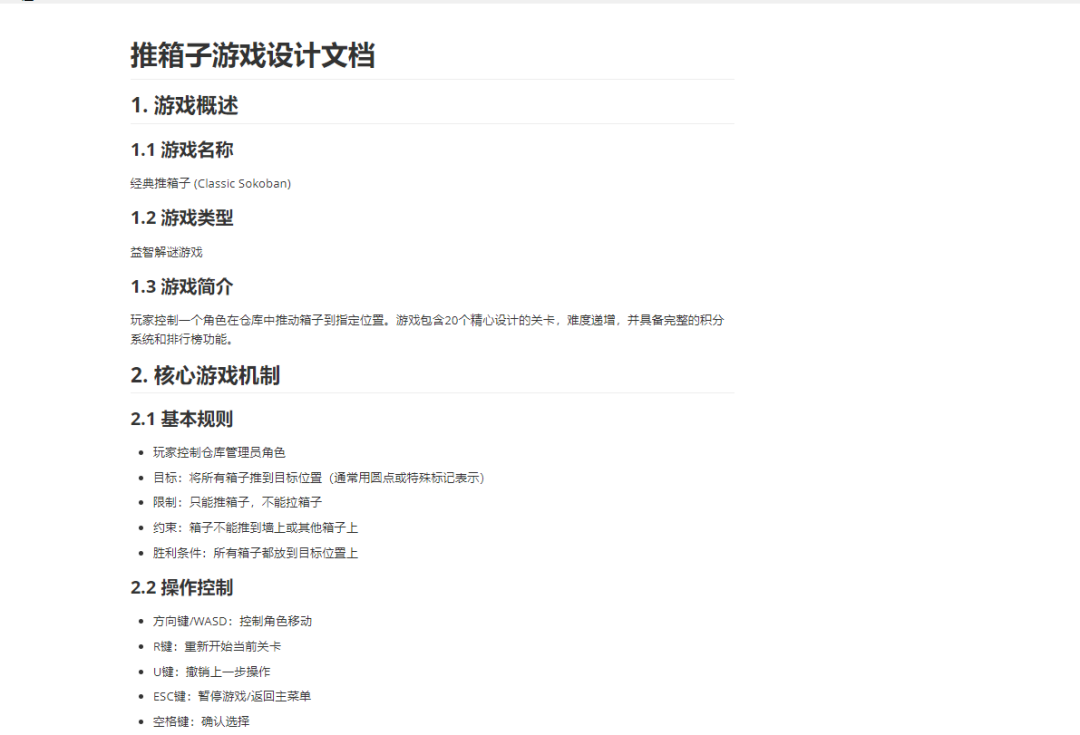This screenshot has height=735, width=1080.
Task: Click the bullet beginning with 目标：
Action: [x=318, y=477]
